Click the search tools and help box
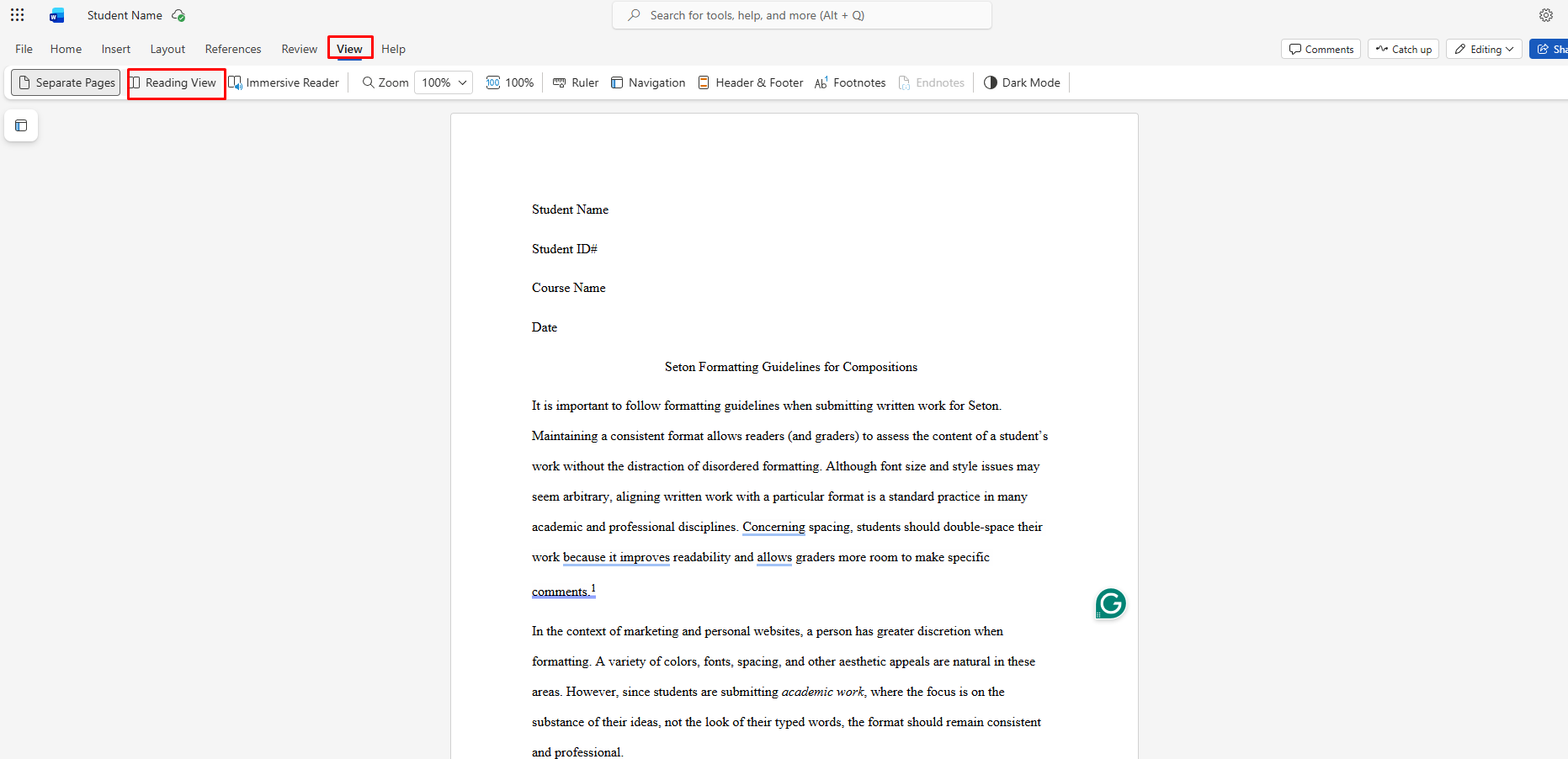 801,15
